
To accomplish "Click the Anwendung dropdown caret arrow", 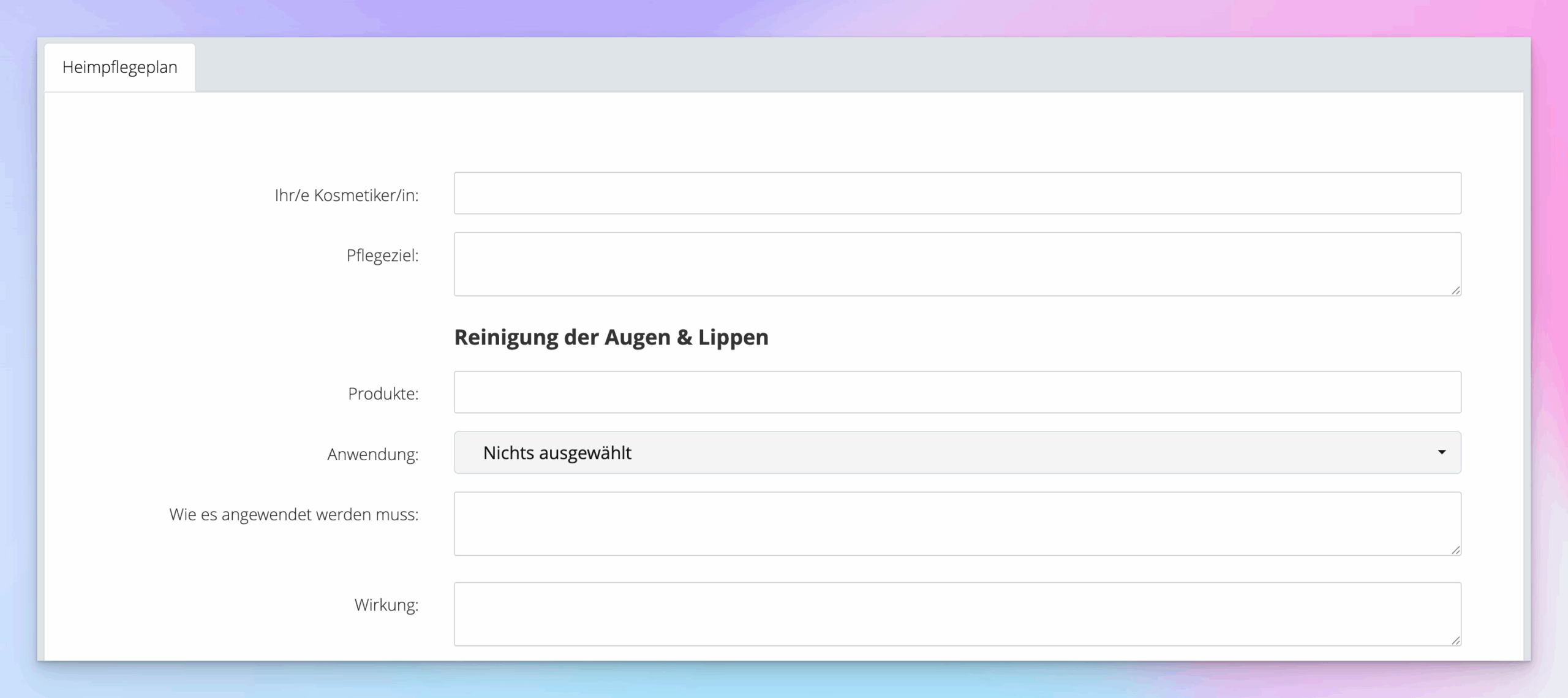I will pos(1441,452).
